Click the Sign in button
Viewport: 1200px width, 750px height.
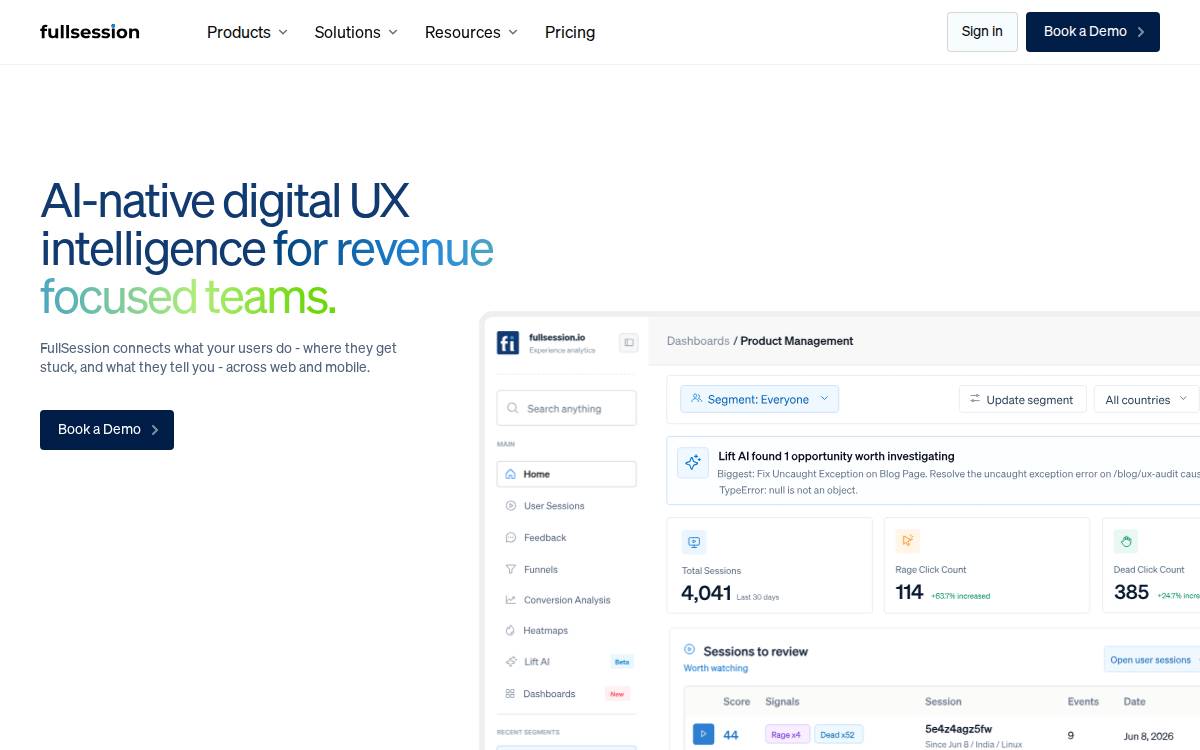pos(982,32)
